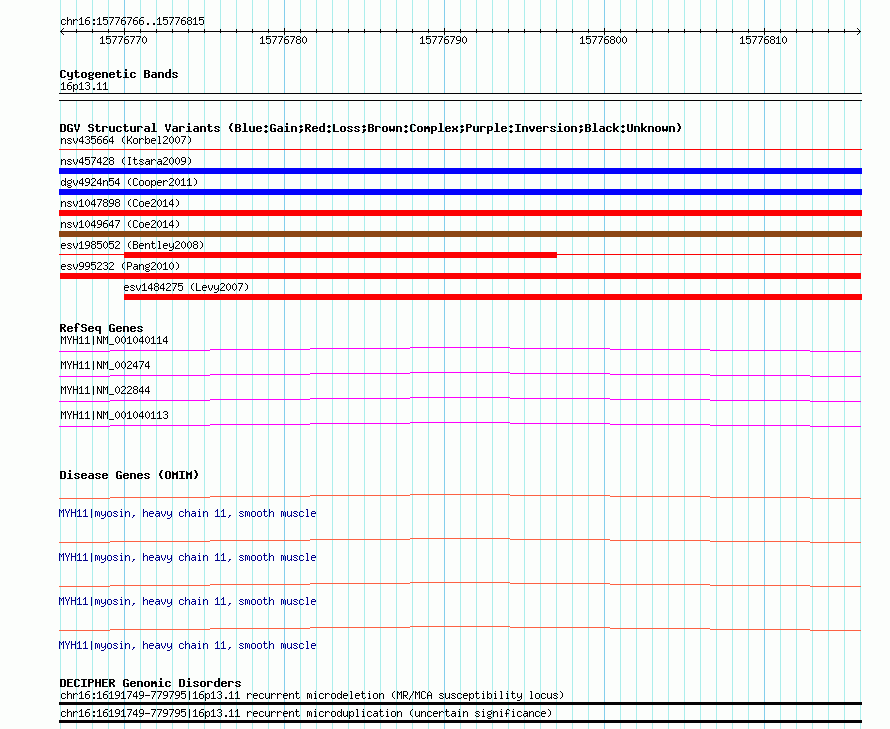Select the Disease Genes (OMIM) track heading
This screenshot has height=729, width=890.
(x=129, y=475)
